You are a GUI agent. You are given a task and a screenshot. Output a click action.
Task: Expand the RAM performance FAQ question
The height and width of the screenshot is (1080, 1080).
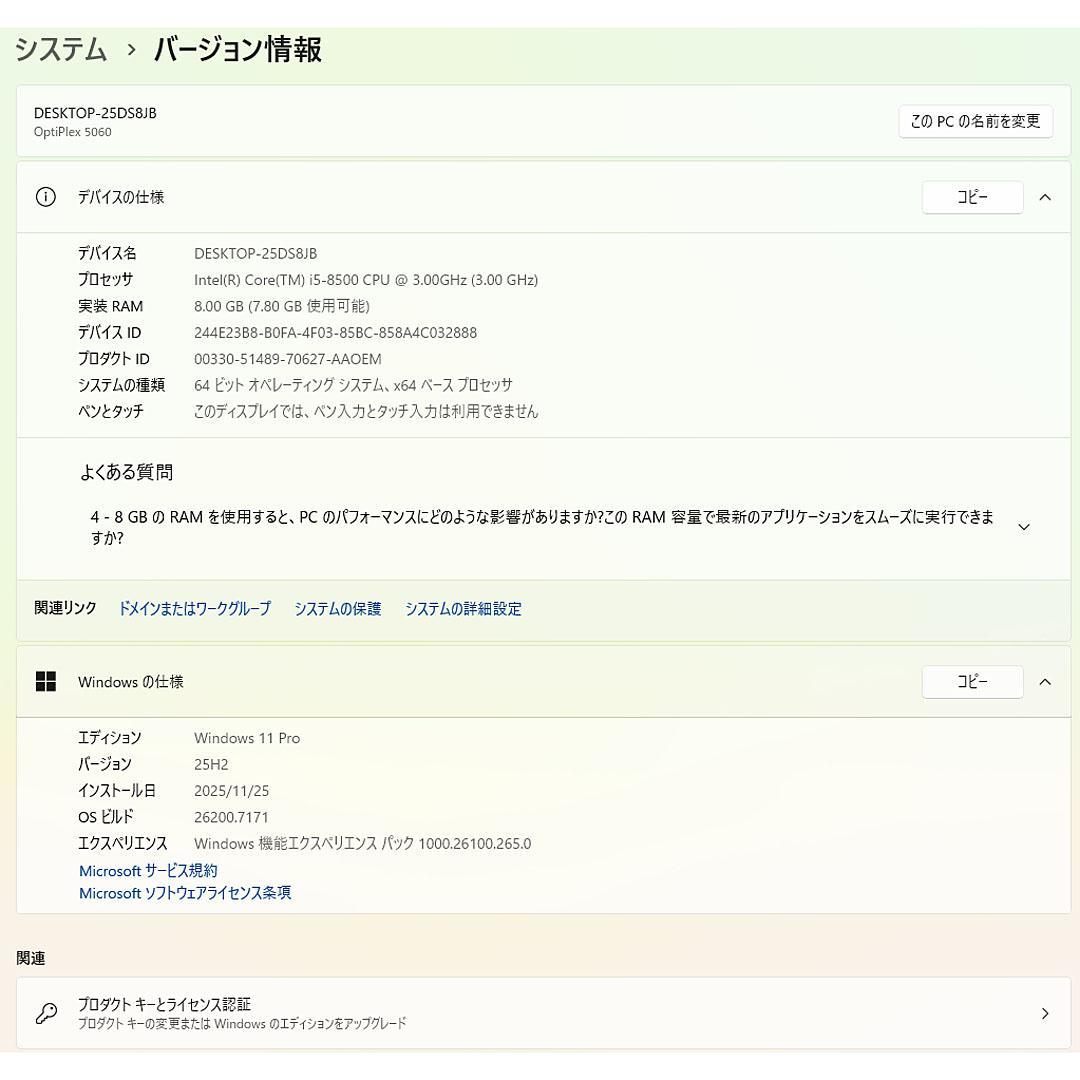(x=1023, y=527)
